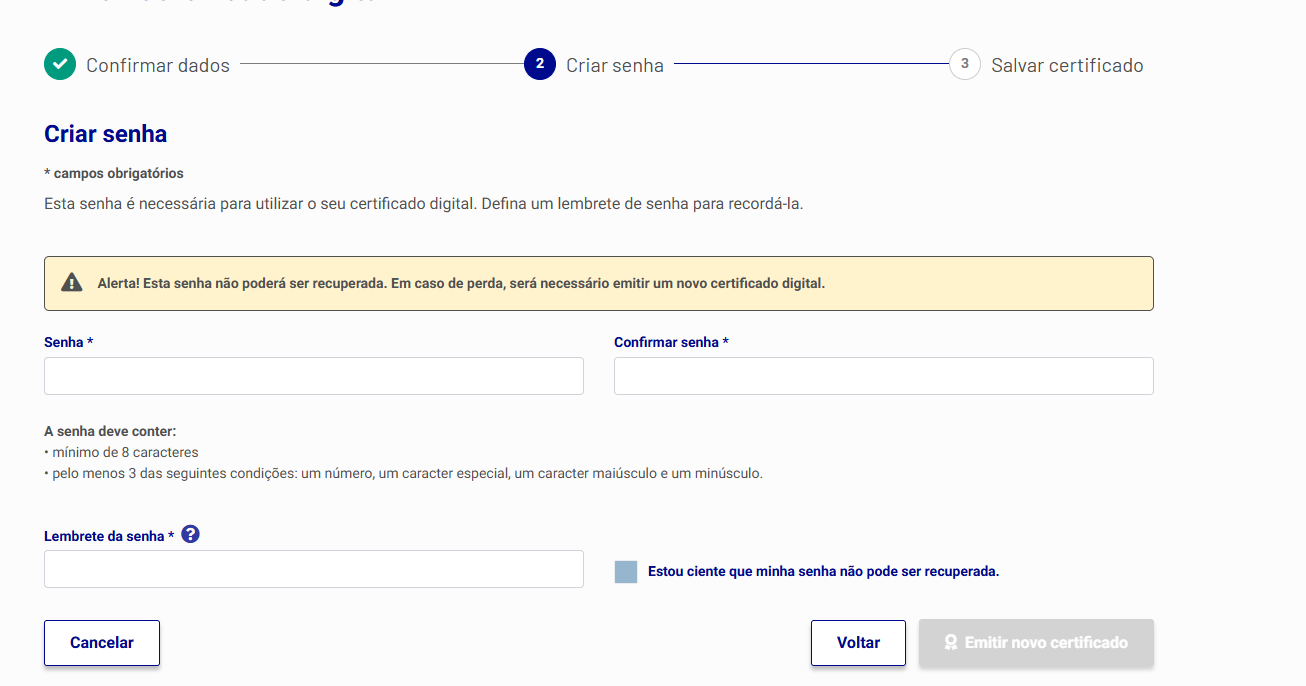Screen dimensions: 1306x686
Task: Click the 'Esta senha é necessária' description
Action: 424,204
